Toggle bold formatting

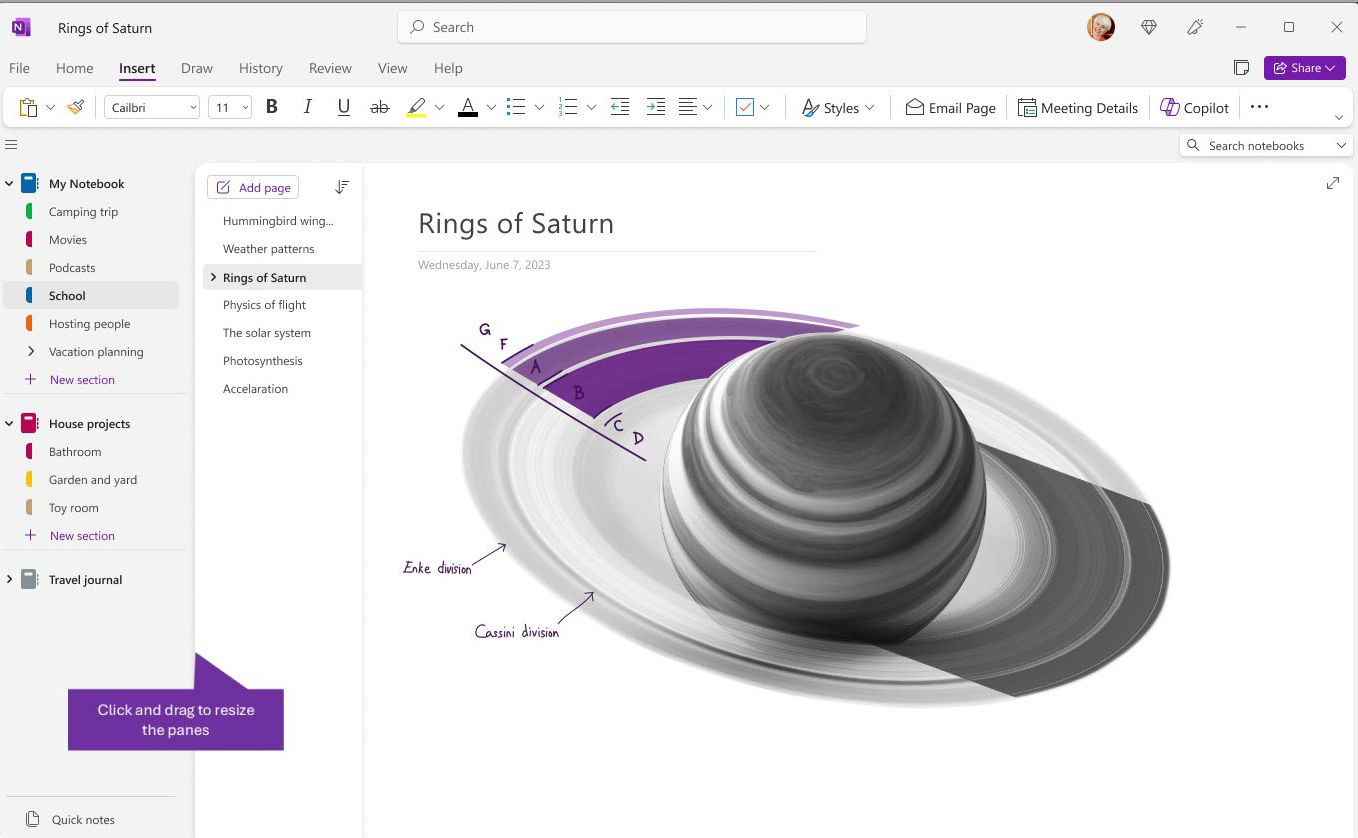pyautogui.click(x=271, y=107)
